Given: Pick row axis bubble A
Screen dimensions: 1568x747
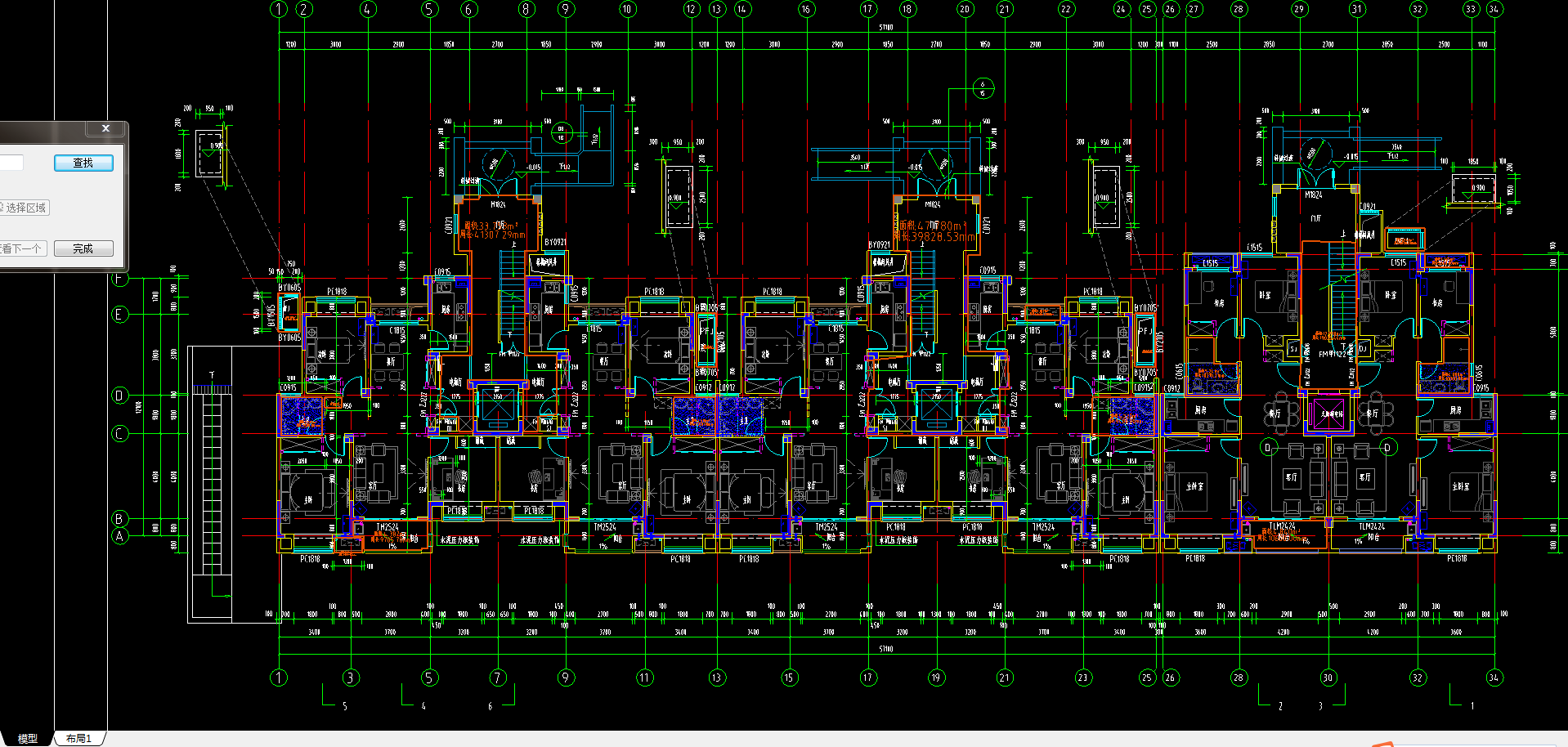Looking at the screenshot, I should pyautogui.click(x=119, y=536).
